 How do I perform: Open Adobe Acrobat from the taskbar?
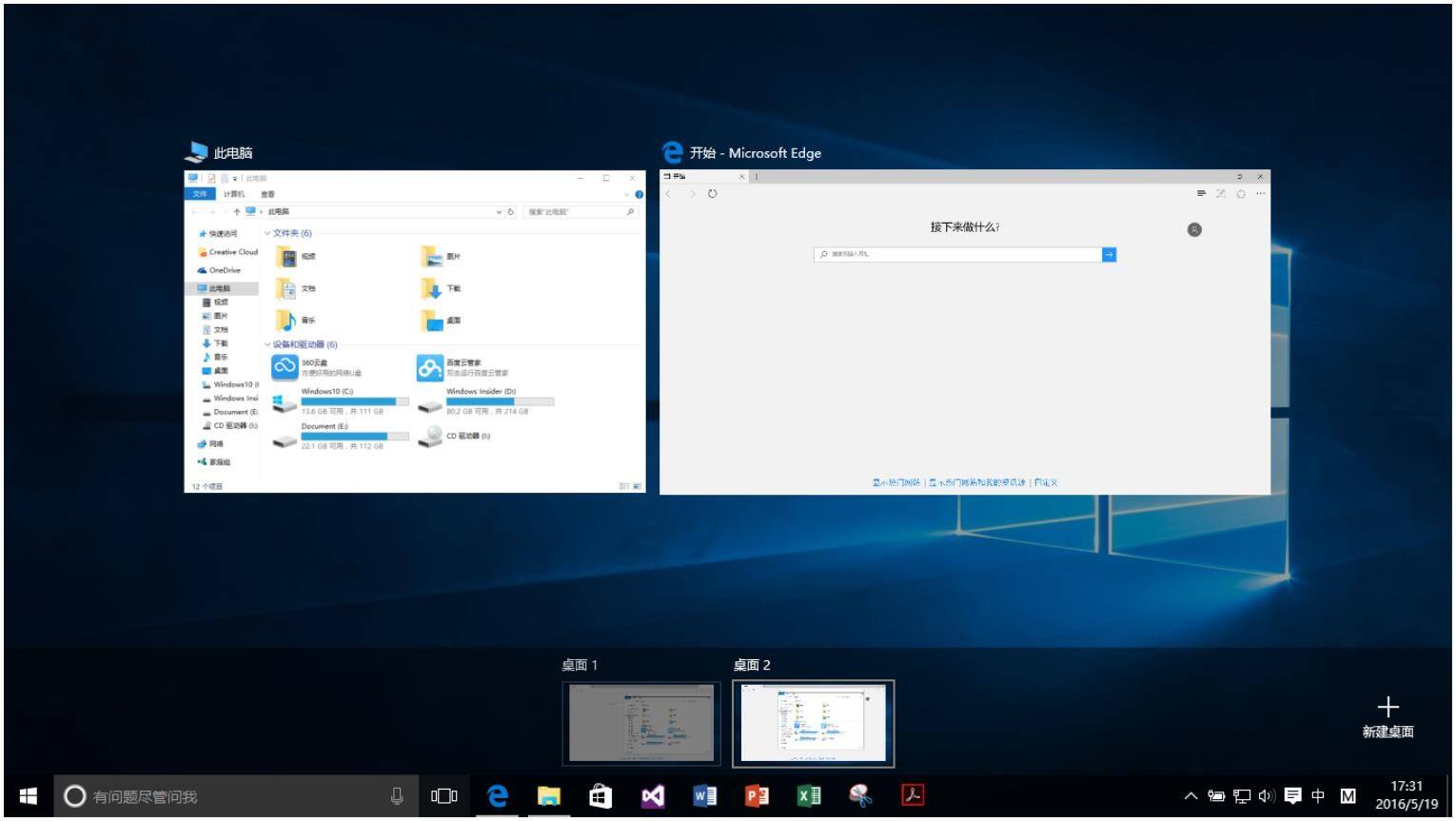point(913,794)
